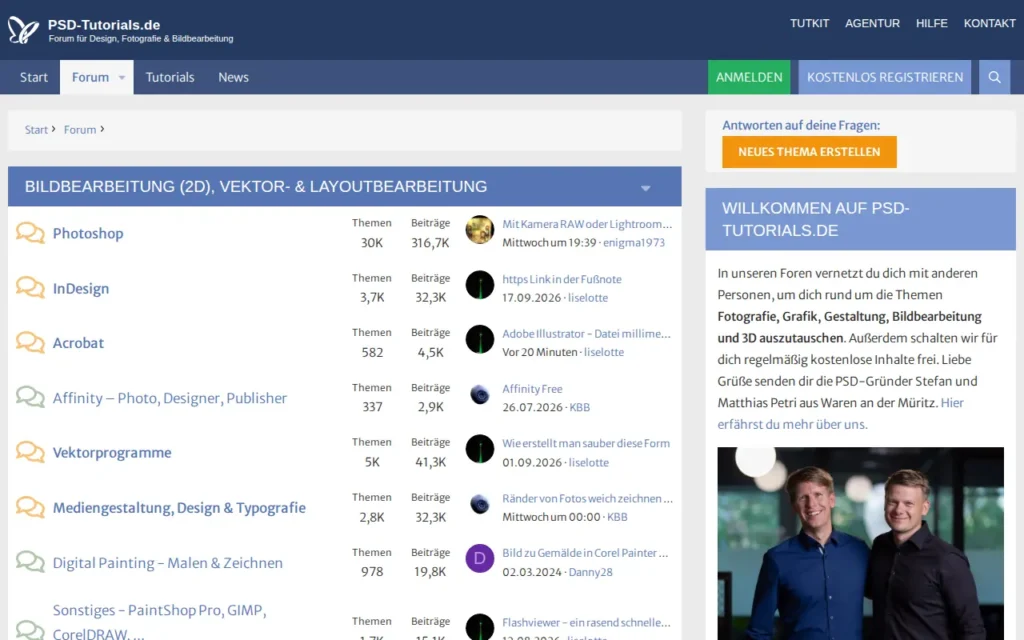1024x640 pixels.
Task: Click the PSD founders photo
Action: [x=860, y=543]
